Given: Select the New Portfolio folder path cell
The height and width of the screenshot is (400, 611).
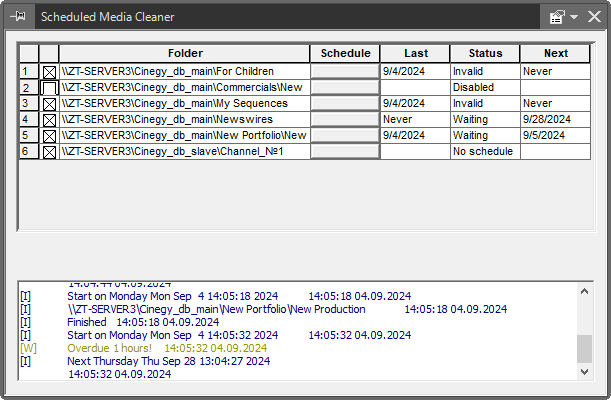Looking at the screenshot, I should point(184,136).
